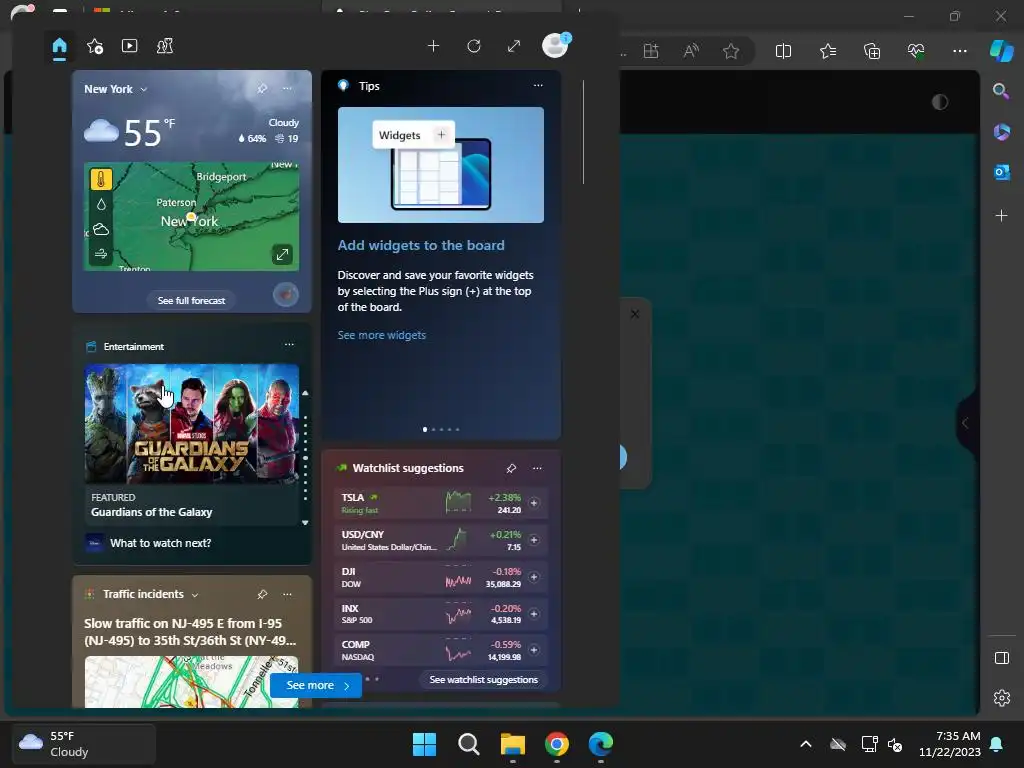Open Windows Start menu
The image size is (1024, 768).
coord(424,744)
